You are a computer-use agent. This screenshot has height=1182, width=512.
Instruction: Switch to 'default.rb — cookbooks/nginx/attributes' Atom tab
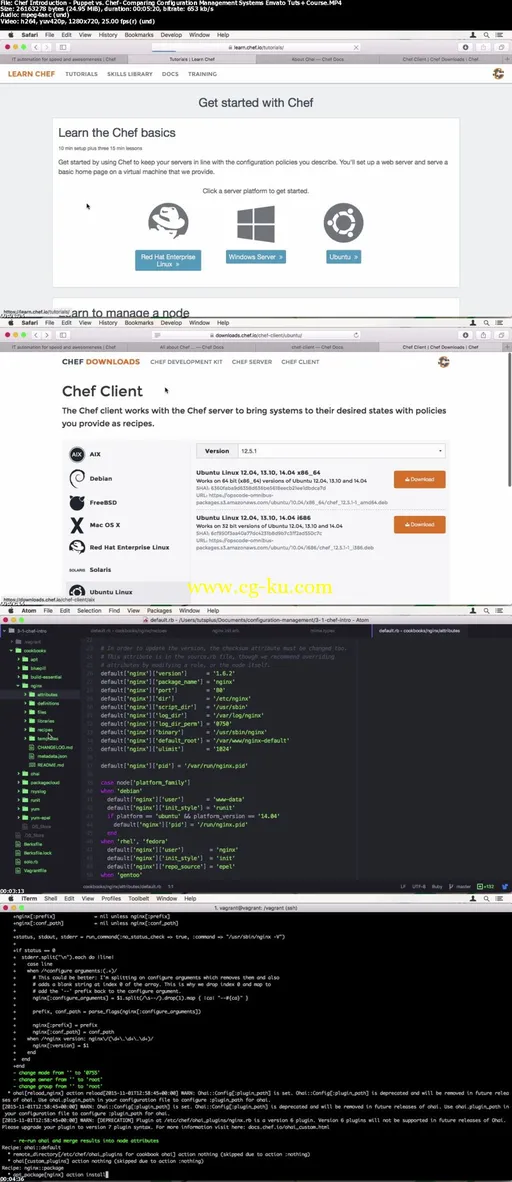pyautogui.click(x=419, y=630)
